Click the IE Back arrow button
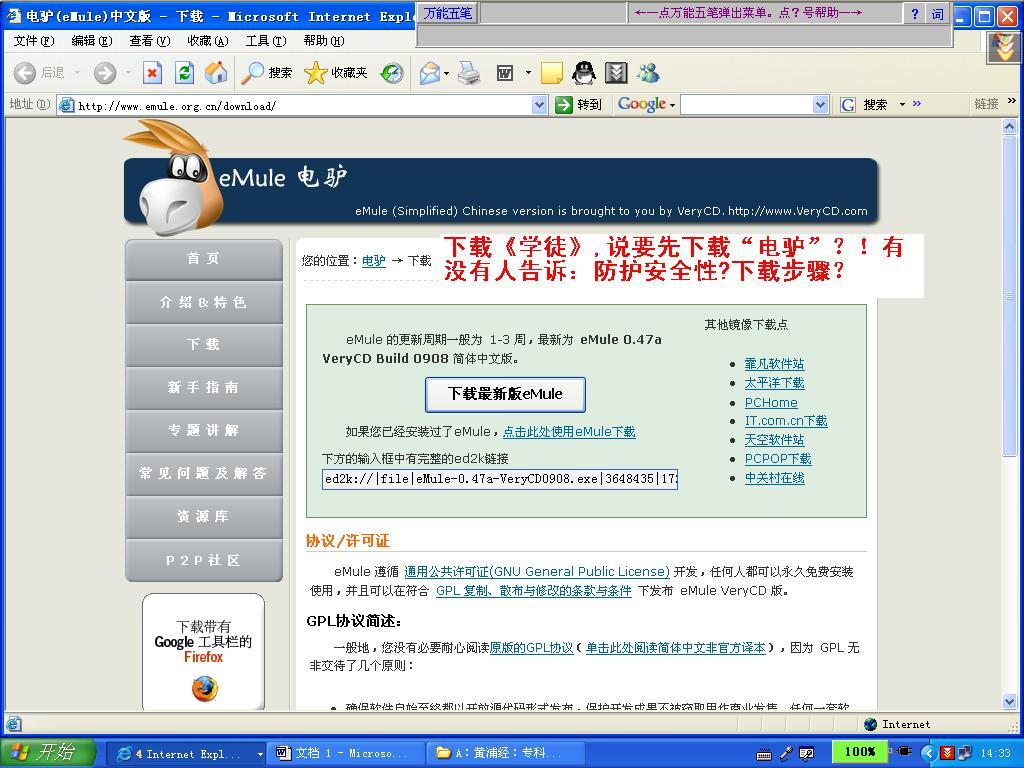Viewport: 1024px width, 768px height. [x=25, y=72]
